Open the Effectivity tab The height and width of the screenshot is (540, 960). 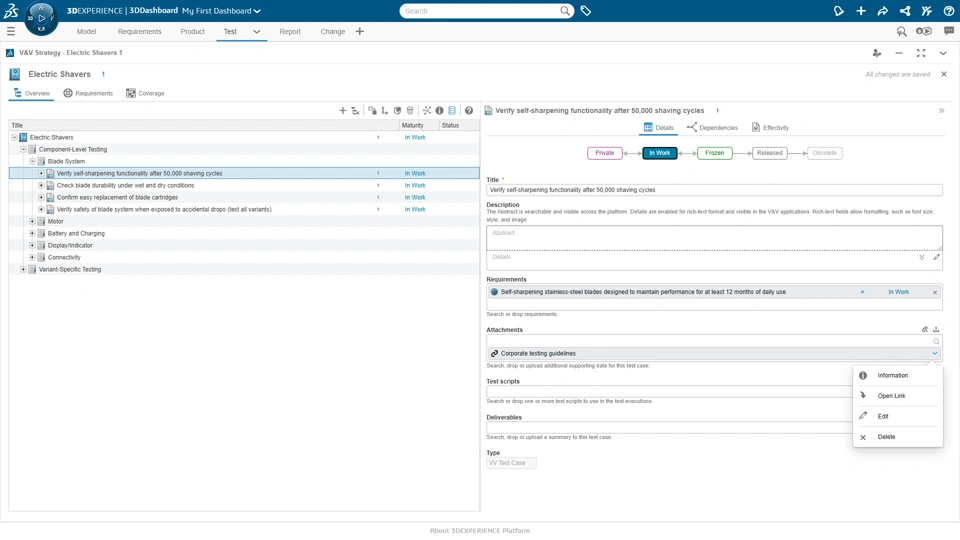(x=770, y=127)
